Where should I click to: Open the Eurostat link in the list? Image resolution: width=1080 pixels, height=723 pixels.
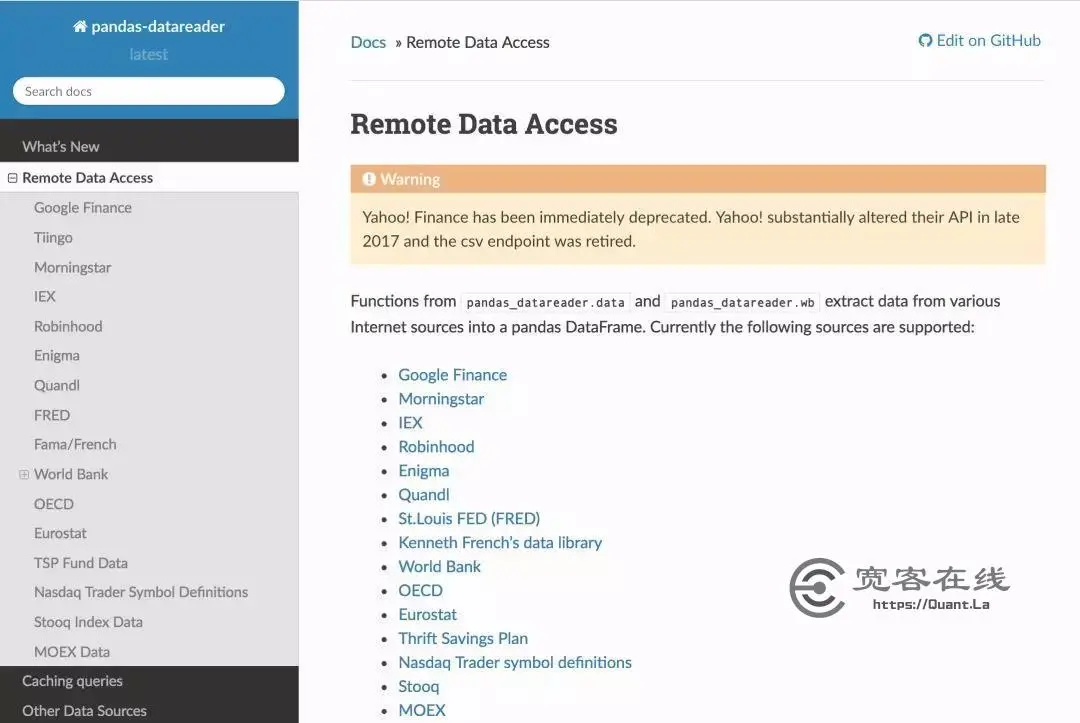click(x=427, y=615)
